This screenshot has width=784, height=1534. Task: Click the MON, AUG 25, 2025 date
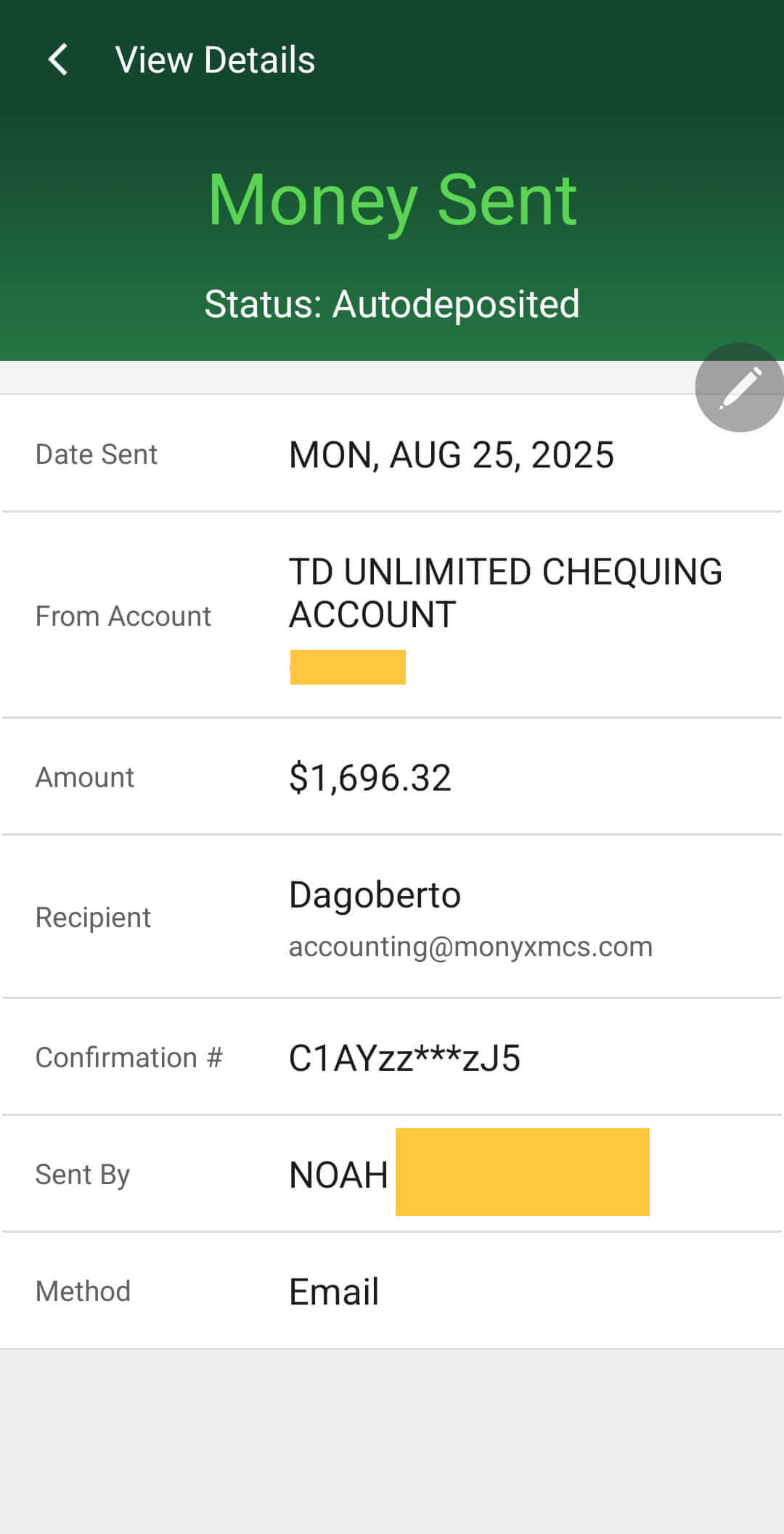pyautogui.click(x=451, y=455)
